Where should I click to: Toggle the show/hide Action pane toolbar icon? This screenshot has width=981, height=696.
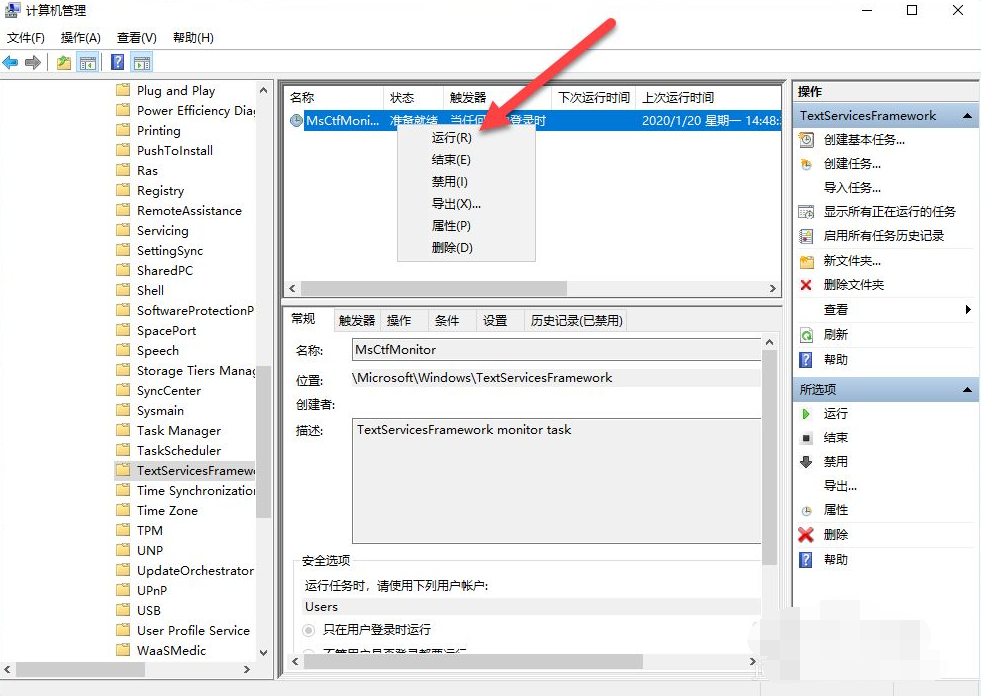[142, 62]
